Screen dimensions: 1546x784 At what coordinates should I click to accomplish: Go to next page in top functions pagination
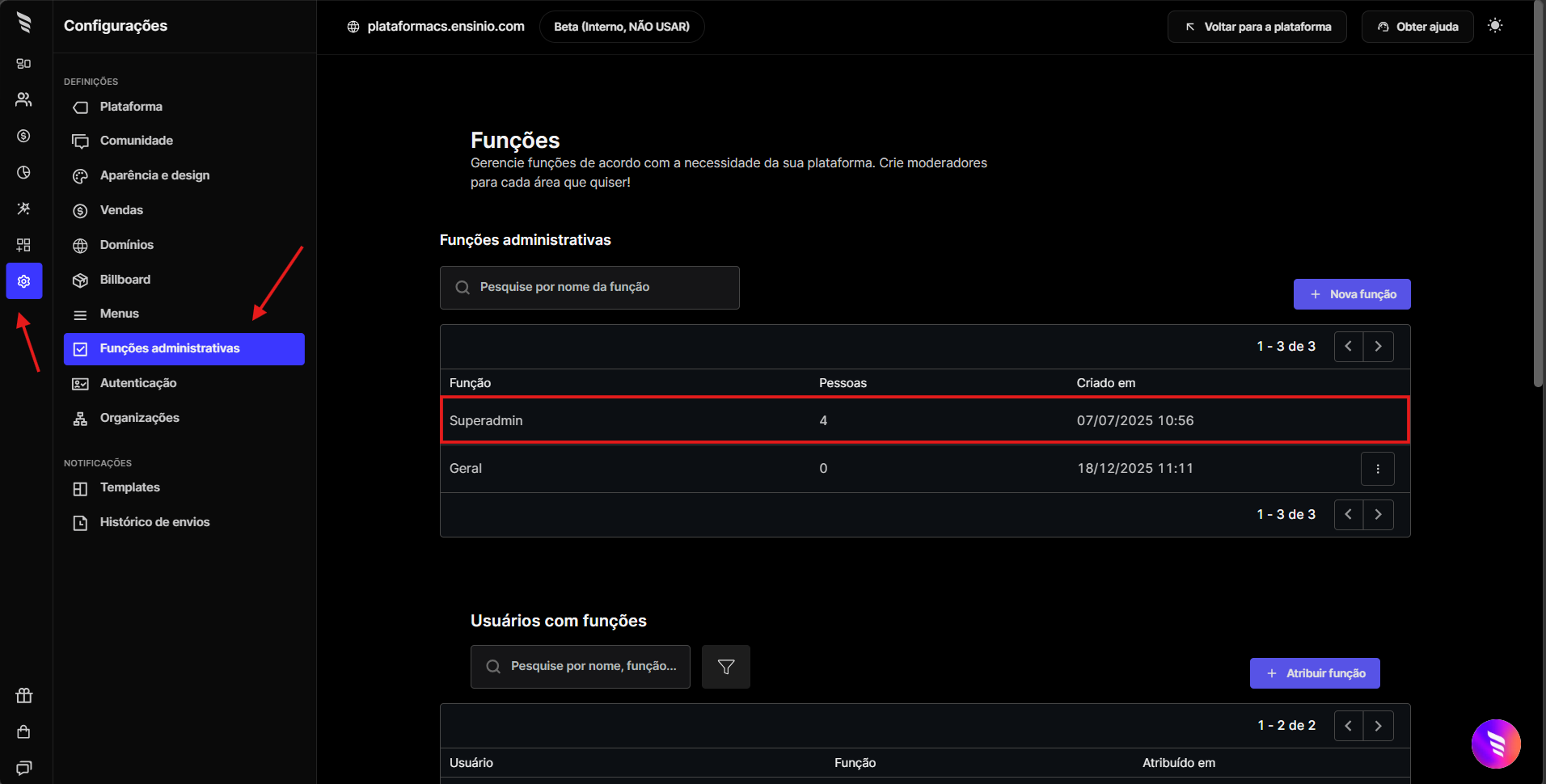pyautogui.click(x=1378, y=346)
